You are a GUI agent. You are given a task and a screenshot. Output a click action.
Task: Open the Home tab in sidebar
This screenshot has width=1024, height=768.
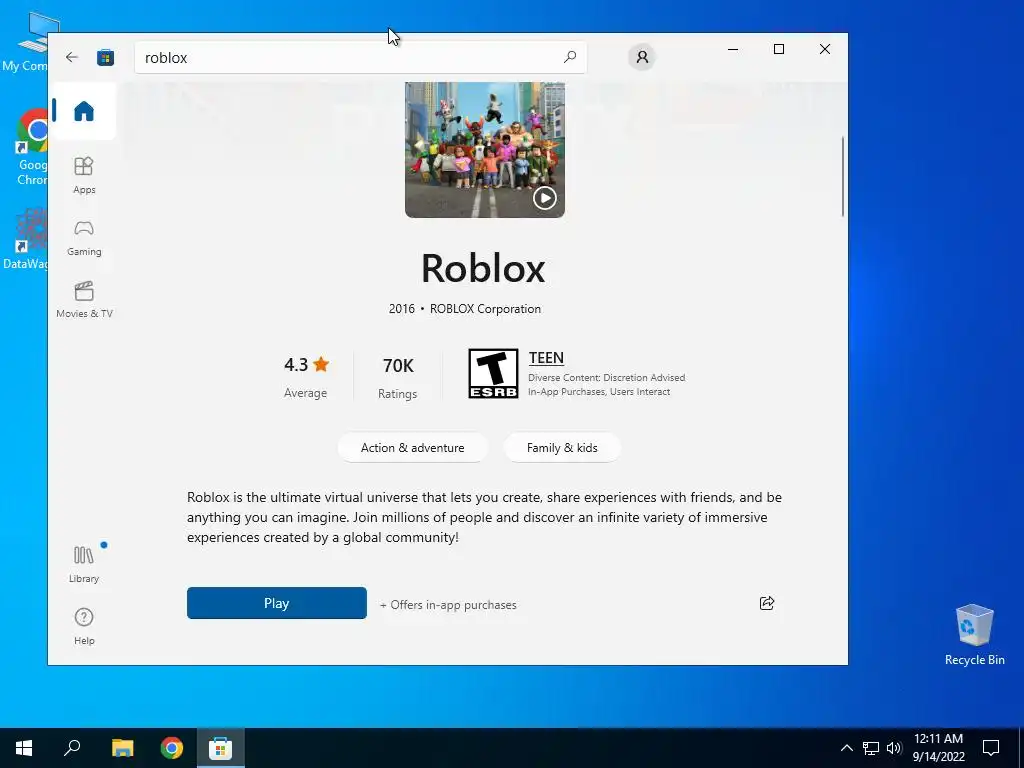(84, 110)
